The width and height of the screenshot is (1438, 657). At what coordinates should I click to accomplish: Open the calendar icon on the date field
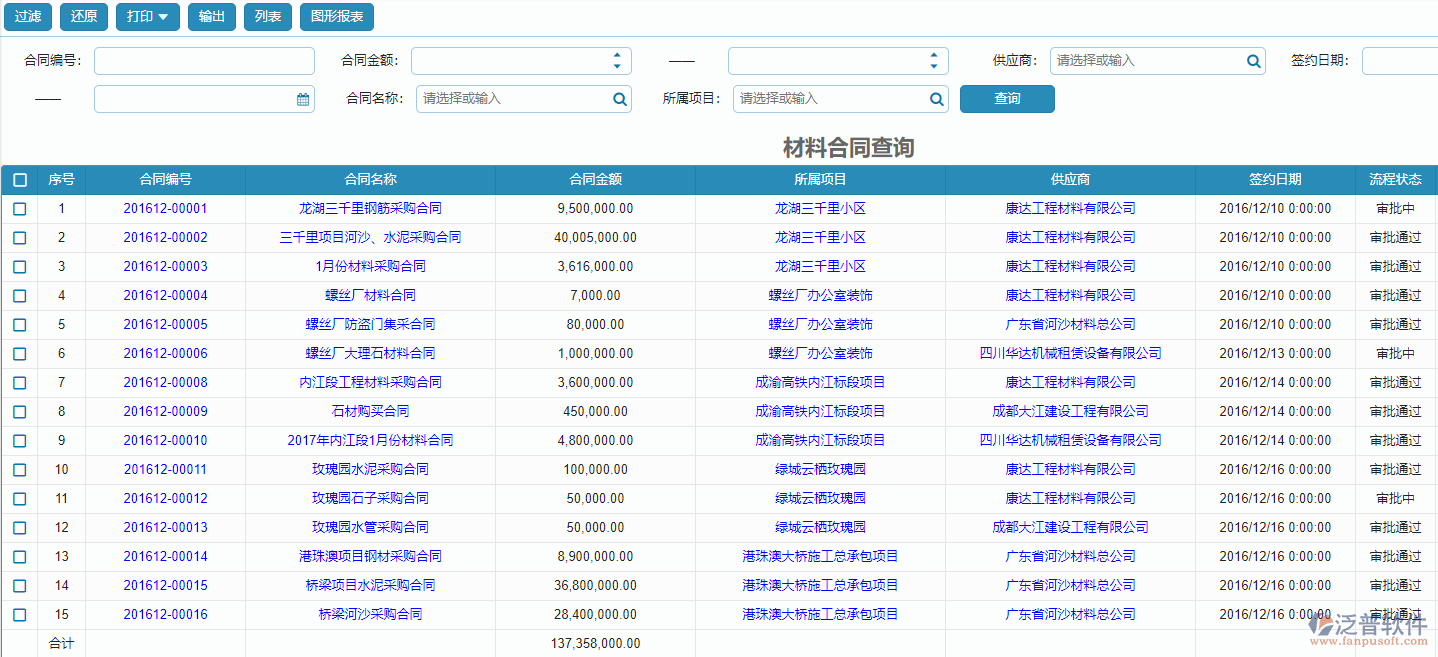coord(303,98)
